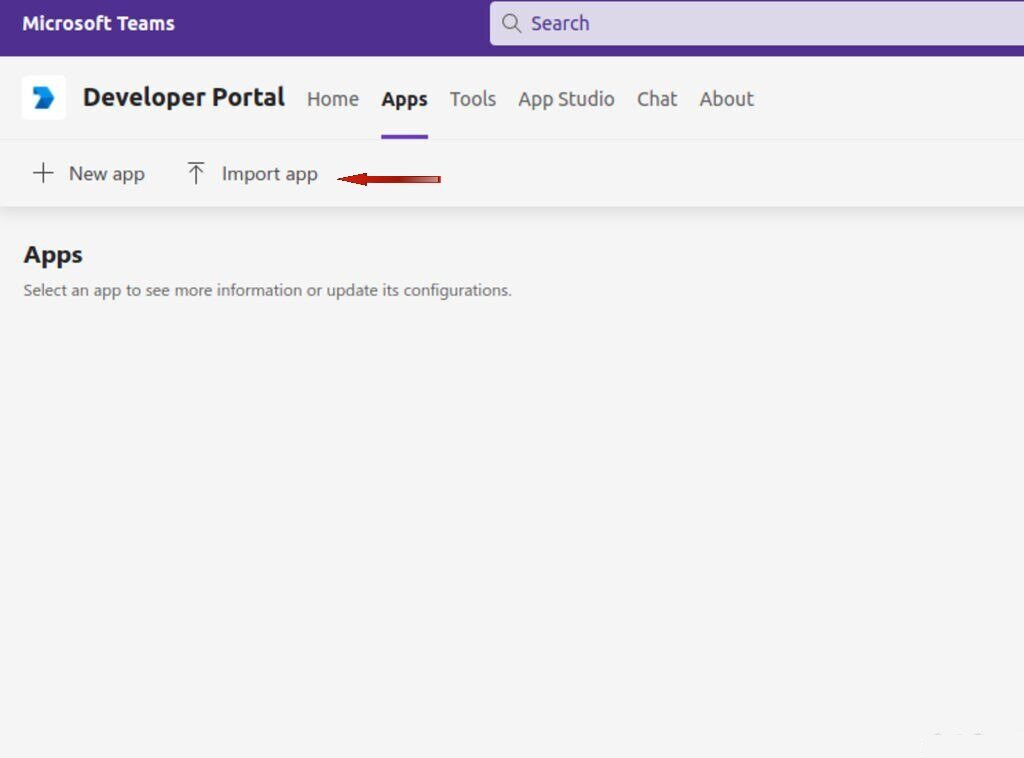The image size is (1024, 758).
Task: Open the About tab
Action: tap(726, 99)
